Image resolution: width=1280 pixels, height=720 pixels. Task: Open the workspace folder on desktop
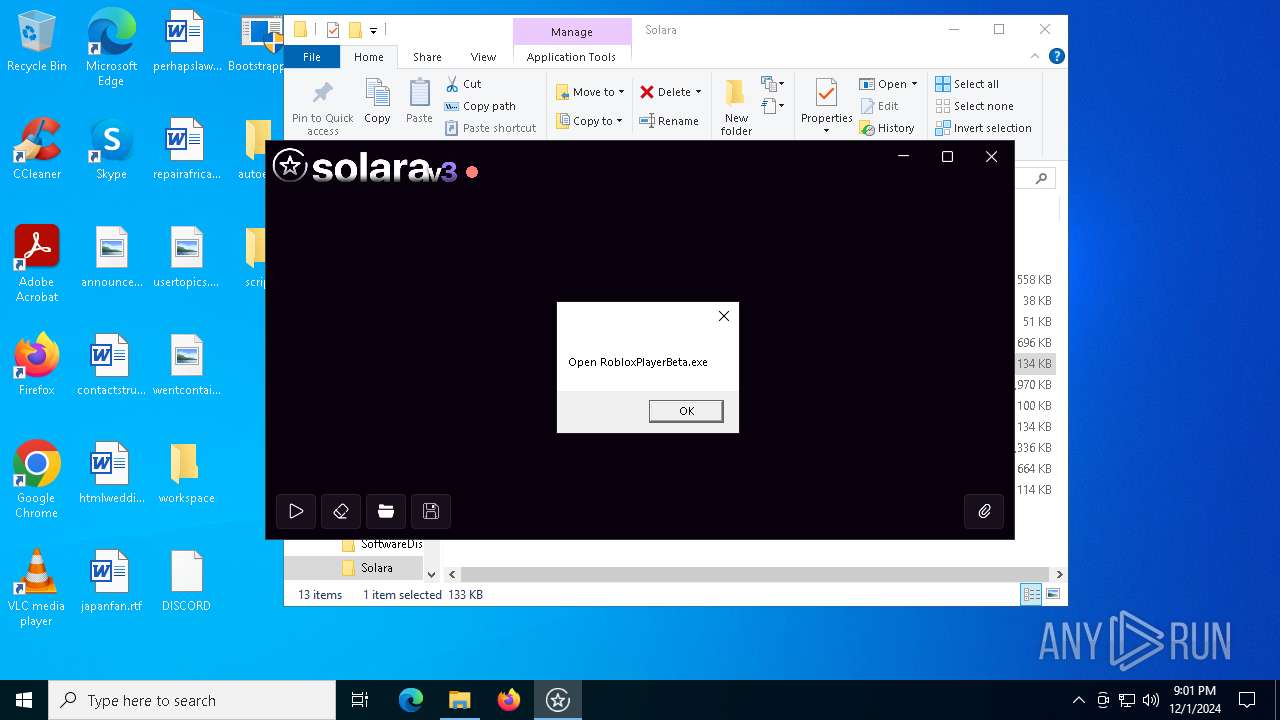coord(186,473)
